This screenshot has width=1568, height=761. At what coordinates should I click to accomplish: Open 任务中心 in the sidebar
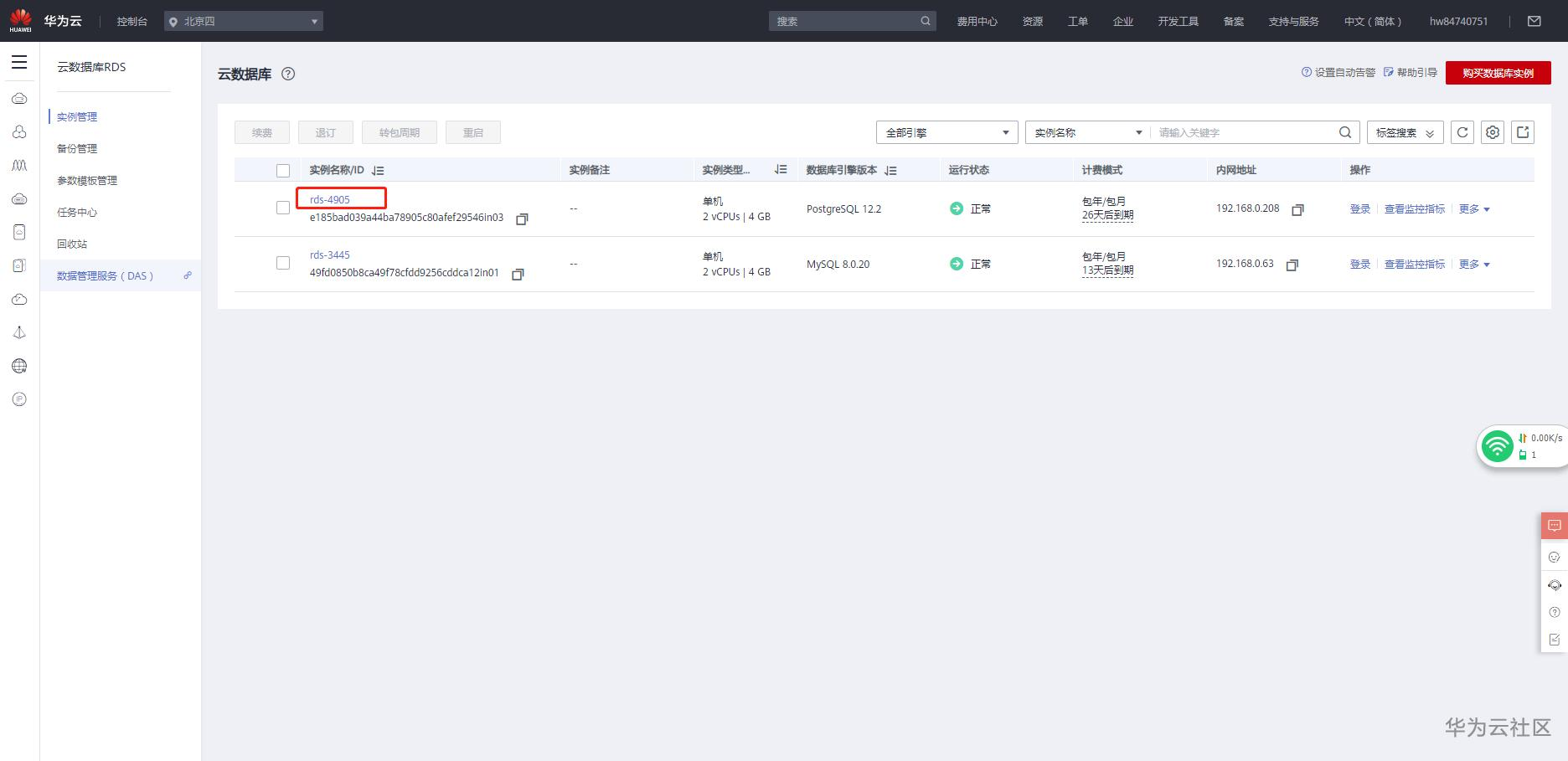pyautogui.click(x=77, y=213)
